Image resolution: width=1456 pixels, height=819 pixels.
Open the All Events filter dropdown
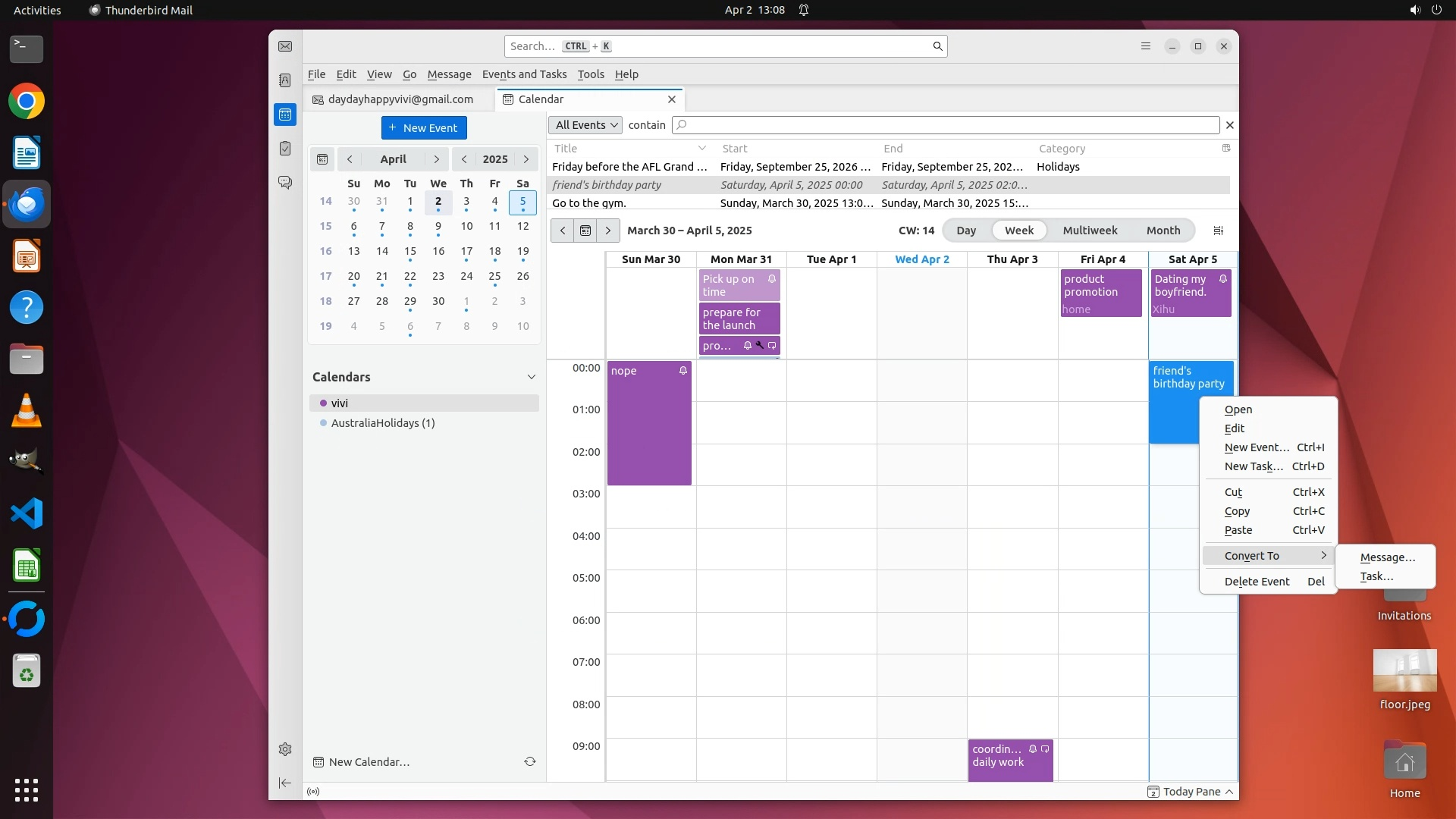click(585, 125)
